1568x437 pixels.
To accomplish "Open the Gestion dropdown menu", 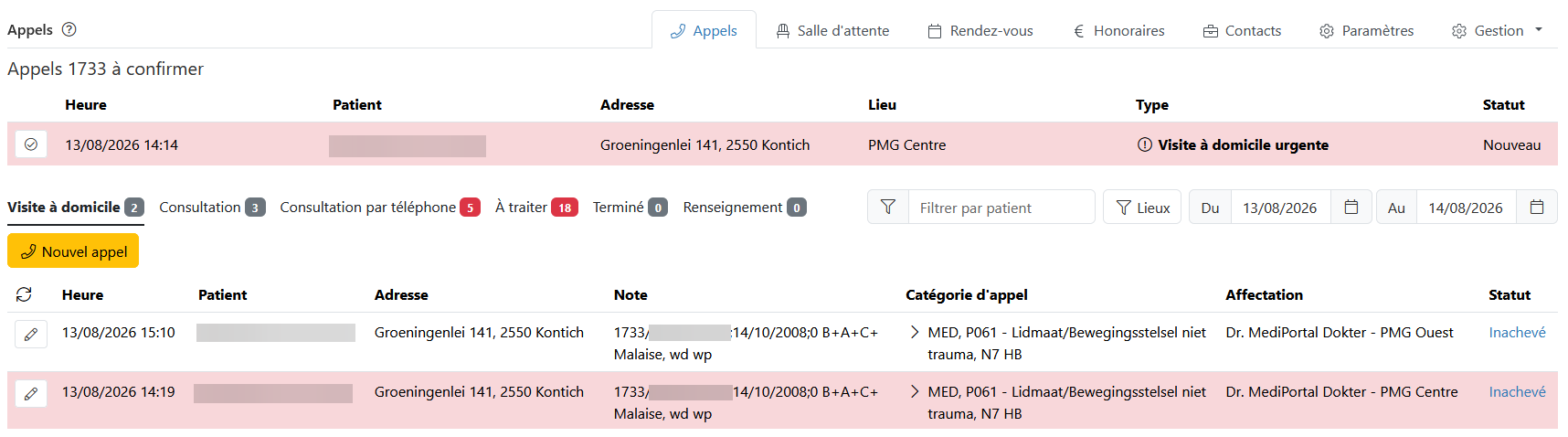I will click(1498, 30).
